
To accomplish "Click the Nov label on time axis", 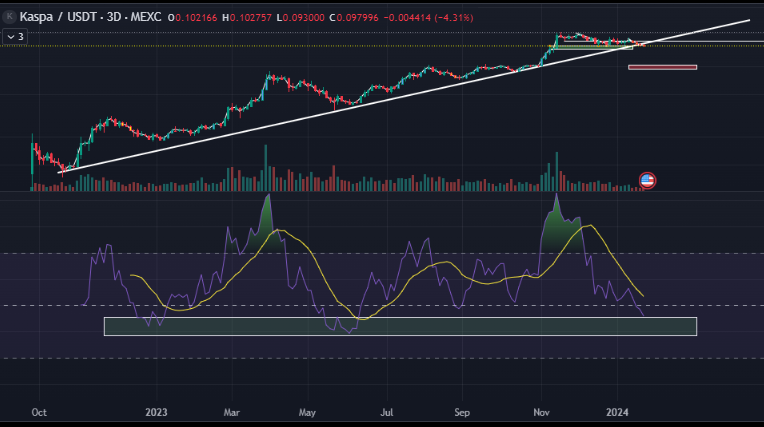I will point(541,412).
